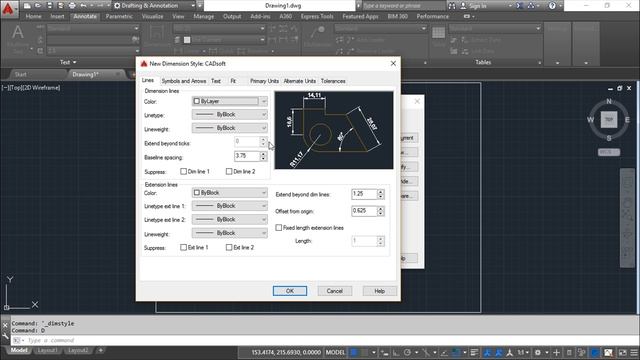Open the Linetype ext line 1 dropdown
The height and width of the screenshot is (360, 640).
(x=230, y=206)
